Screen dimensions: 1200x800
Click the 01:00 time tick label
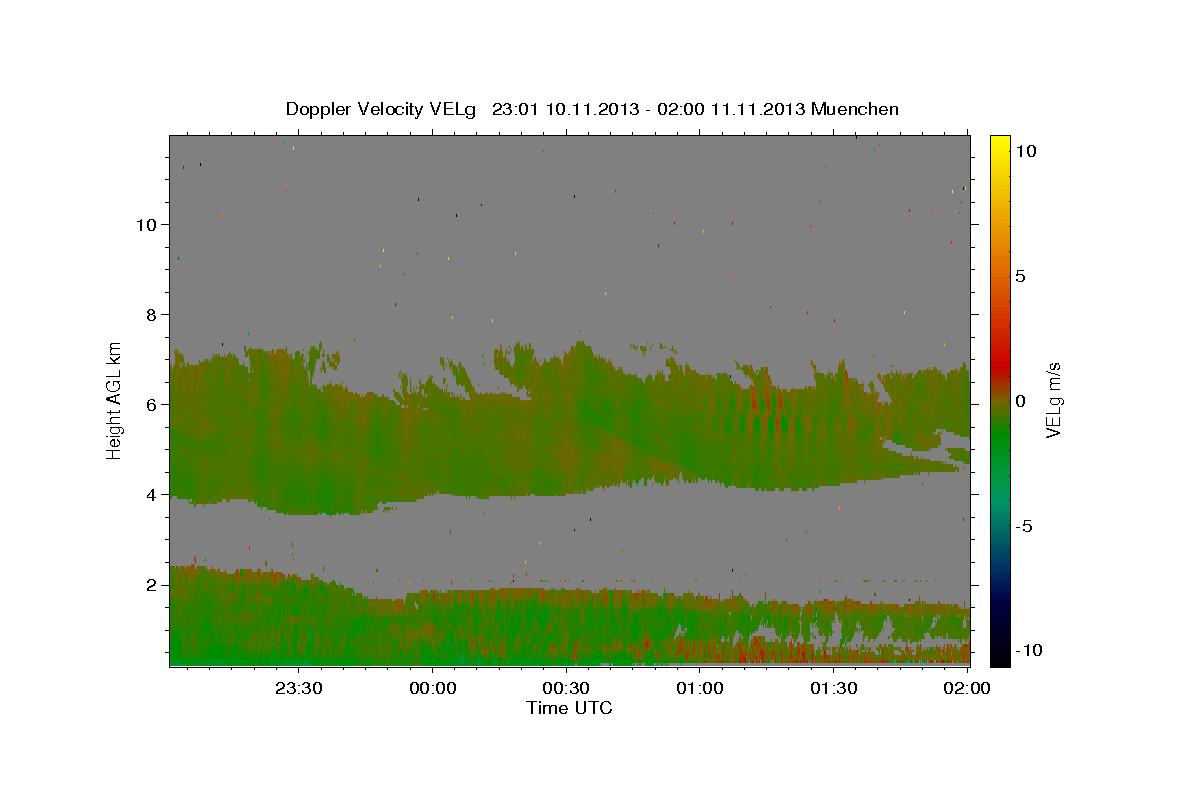pos(701,689)
